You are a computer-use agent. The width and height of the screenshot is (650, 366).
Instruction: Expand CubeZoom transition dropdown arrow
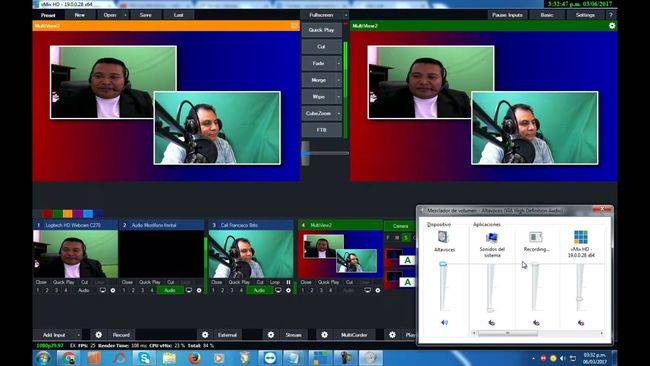pos(339,113)
